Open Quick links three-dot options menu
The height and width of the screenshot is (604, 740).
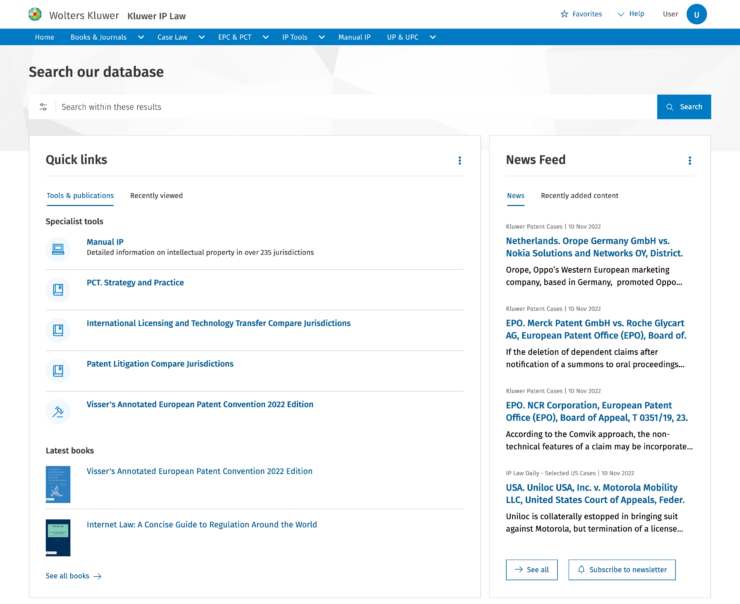point(459,160)
